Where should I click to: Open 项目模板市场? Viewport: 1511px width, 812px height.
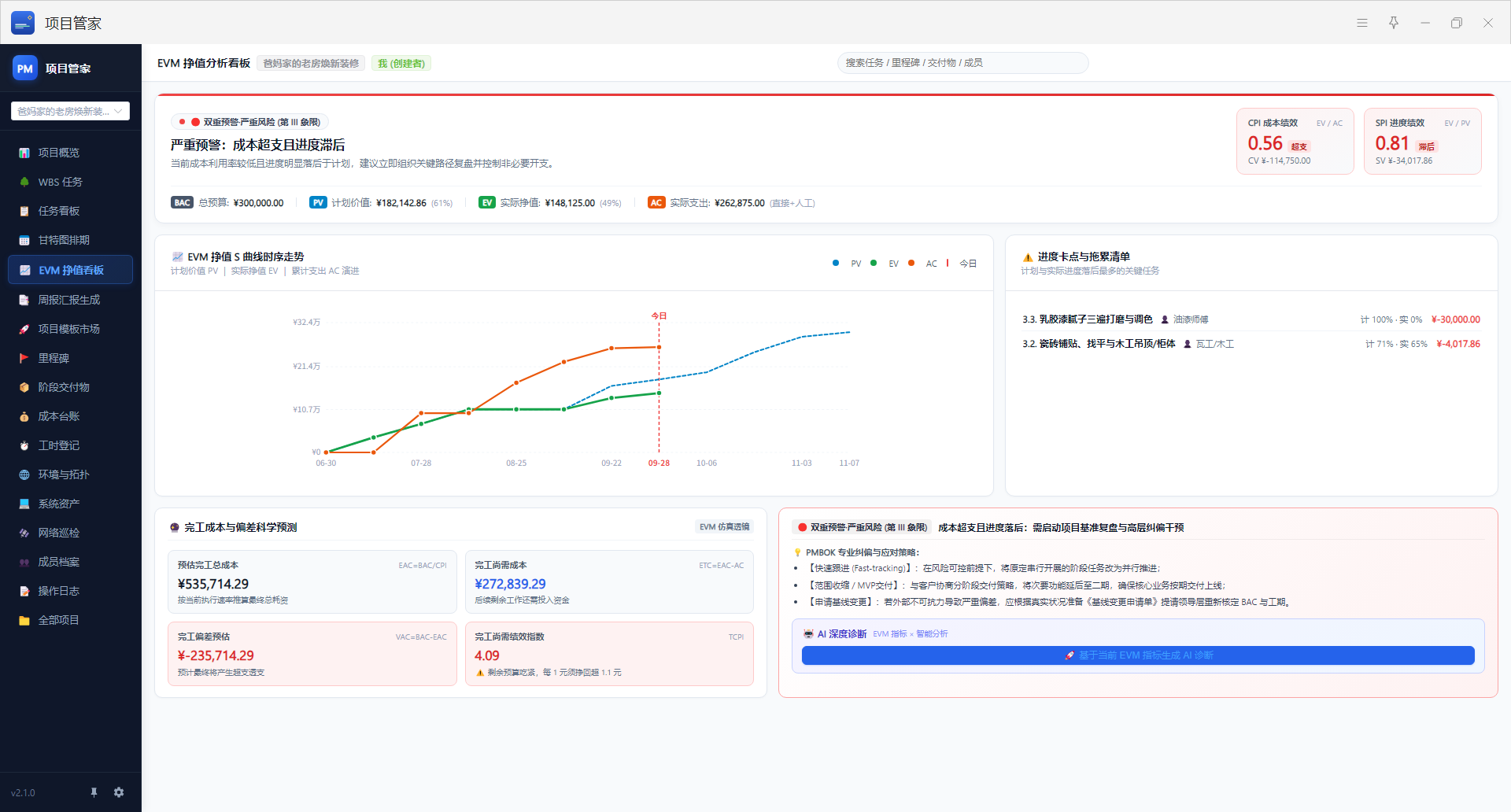pyautogui.click(x=70, y=329)
